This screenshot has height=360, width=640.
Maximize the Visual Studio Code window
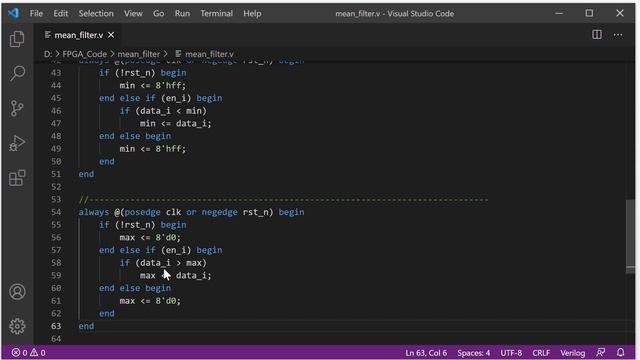pyautogui.click(x=589, y=13)
